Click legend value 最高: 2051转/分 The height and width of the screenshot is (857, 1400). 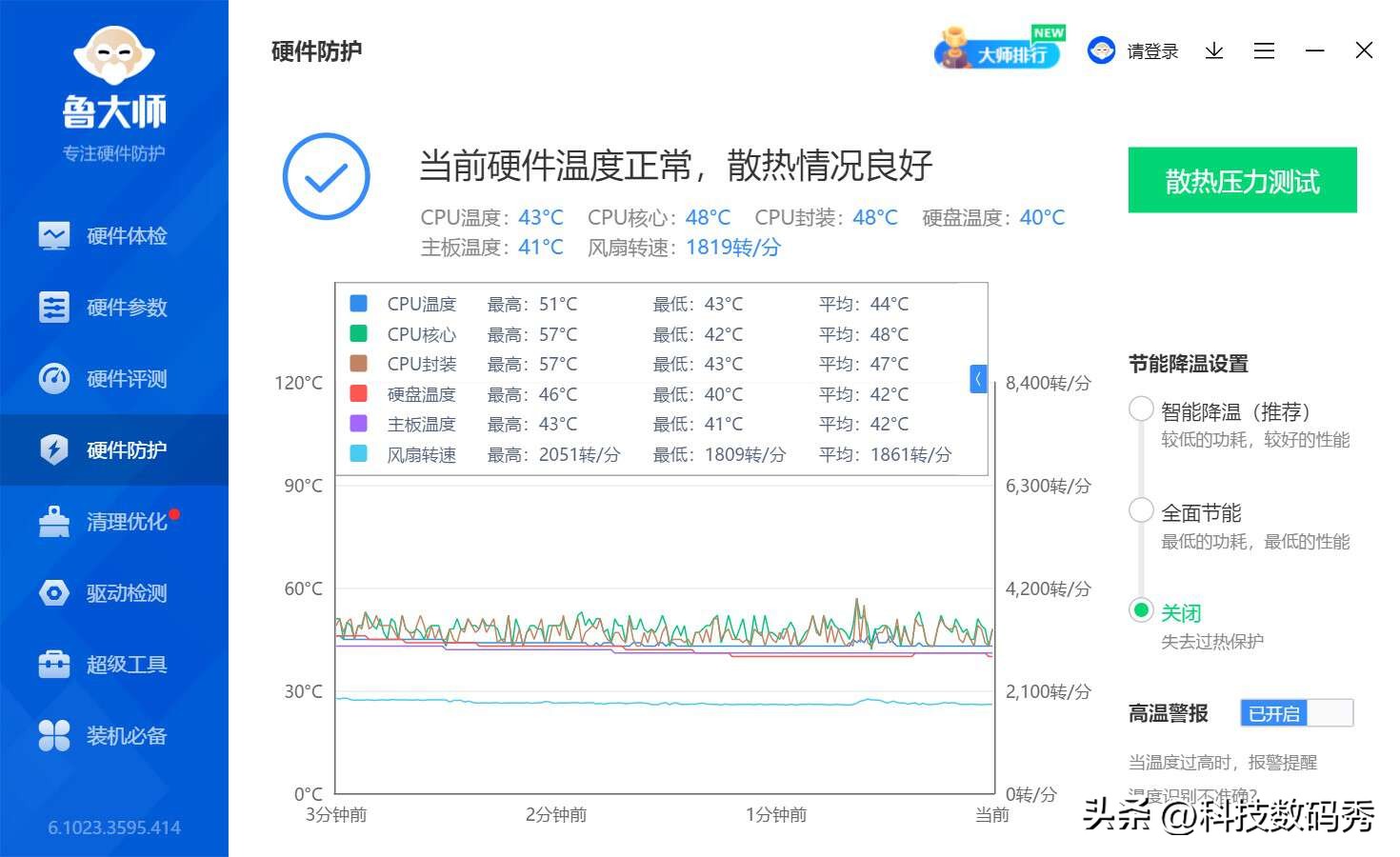[553, 454]
